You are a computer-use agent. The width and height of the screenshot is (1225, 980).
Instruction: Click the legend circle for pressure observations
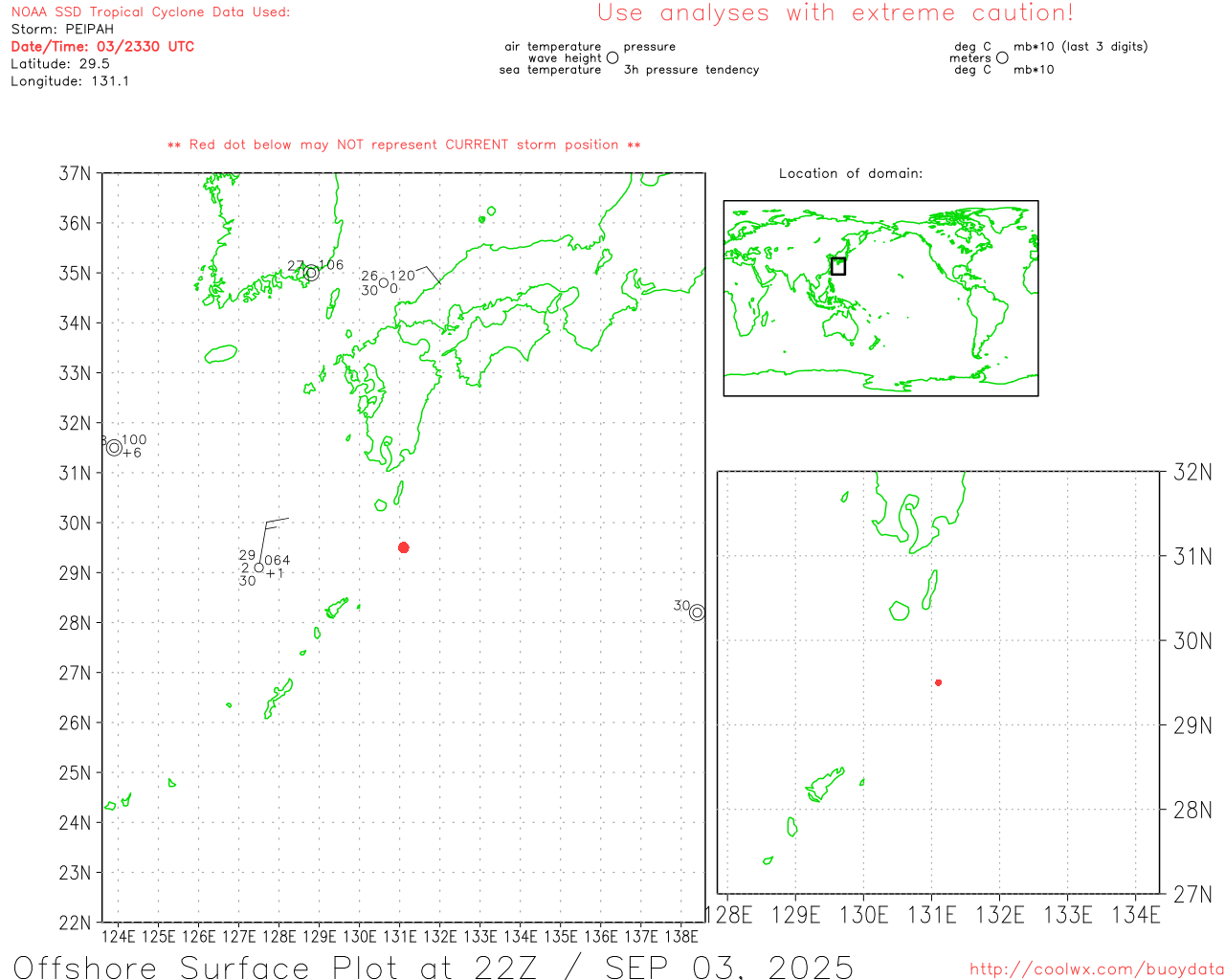[612, 57]
